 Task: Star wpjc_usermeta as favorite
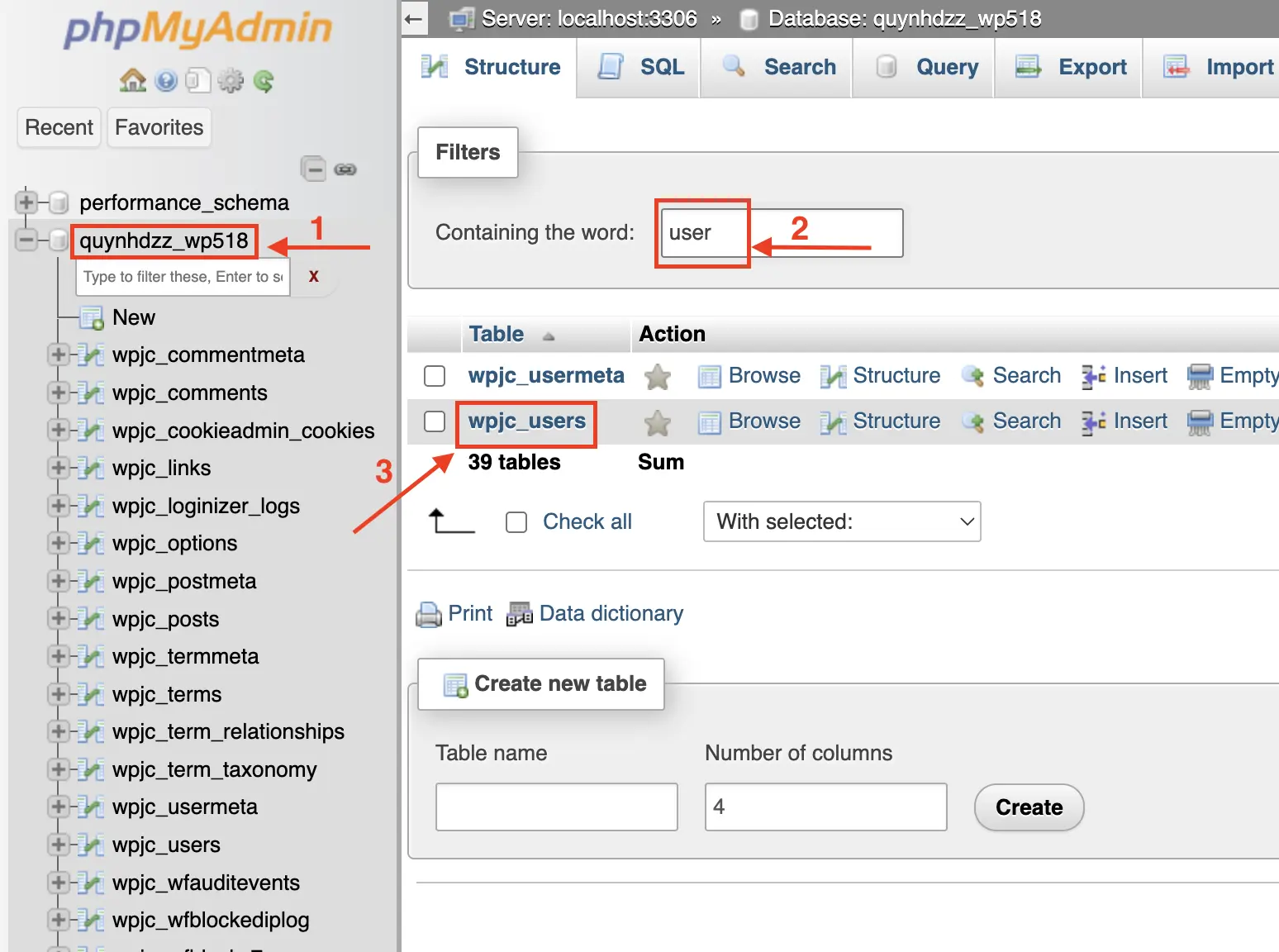tap(658, 377)
